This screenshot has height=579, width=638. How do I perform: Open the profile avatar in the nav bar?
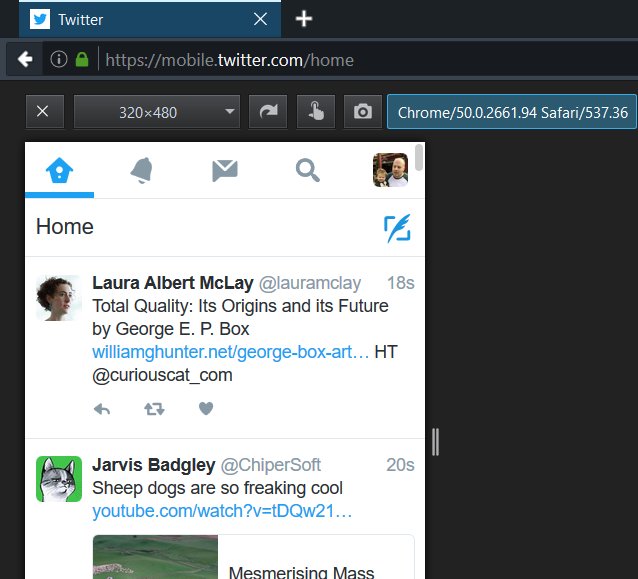391,170
